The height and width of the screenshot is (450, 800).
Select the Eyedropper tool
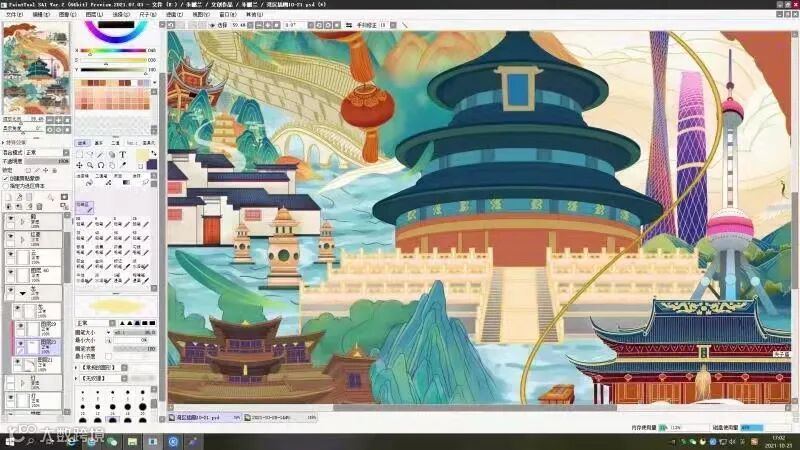[123, 165]
